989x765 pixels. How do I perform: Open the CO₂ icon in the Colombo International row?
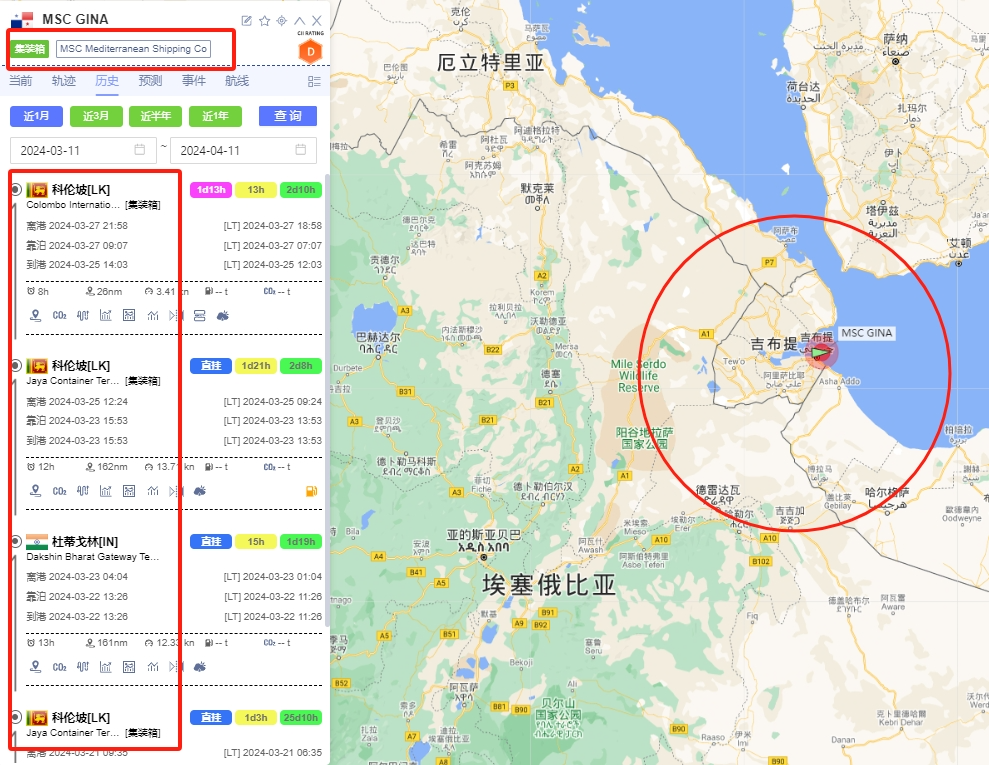click(x=59, y=315)
